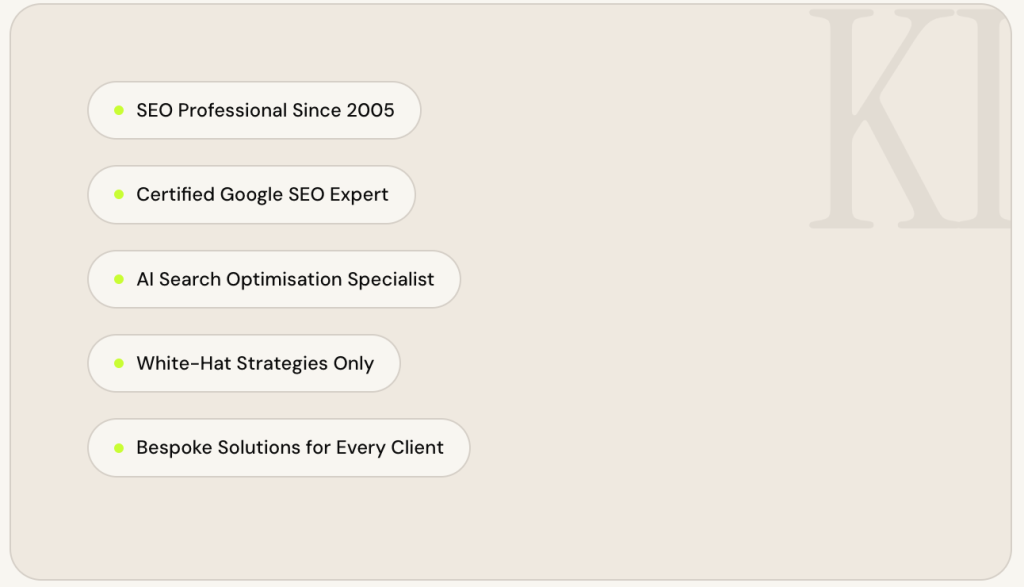This screenshot has height=587, width=1024.
Task: Click the green dot beside SEO Professional
Action: 119,110
